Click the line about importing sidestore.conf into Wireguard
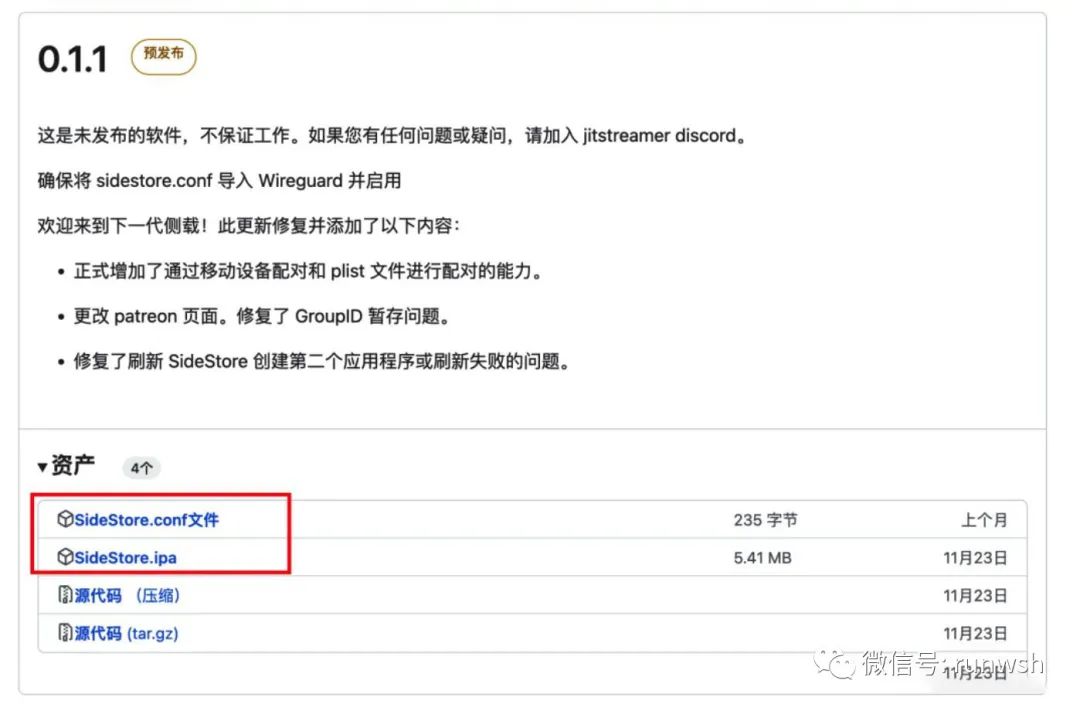The width and height of the screenshot is (1080, 711). 219,181
